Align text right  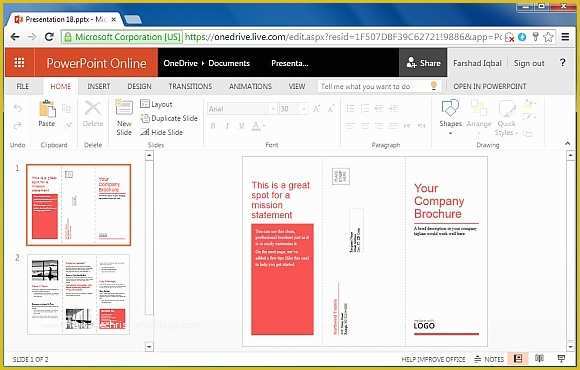click(379, 126)
